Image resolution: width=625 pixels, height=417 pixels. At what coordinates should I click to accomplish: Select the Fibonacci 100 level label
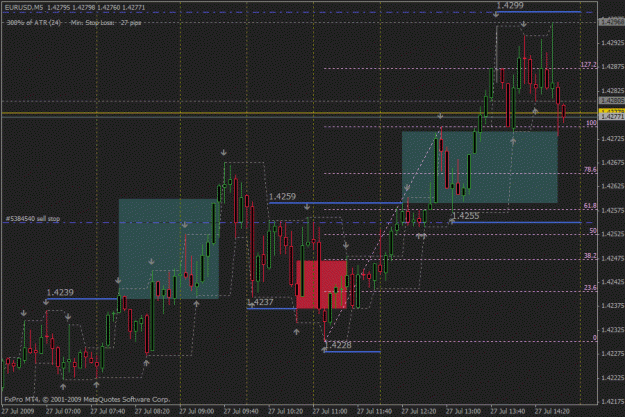(592, 123)
